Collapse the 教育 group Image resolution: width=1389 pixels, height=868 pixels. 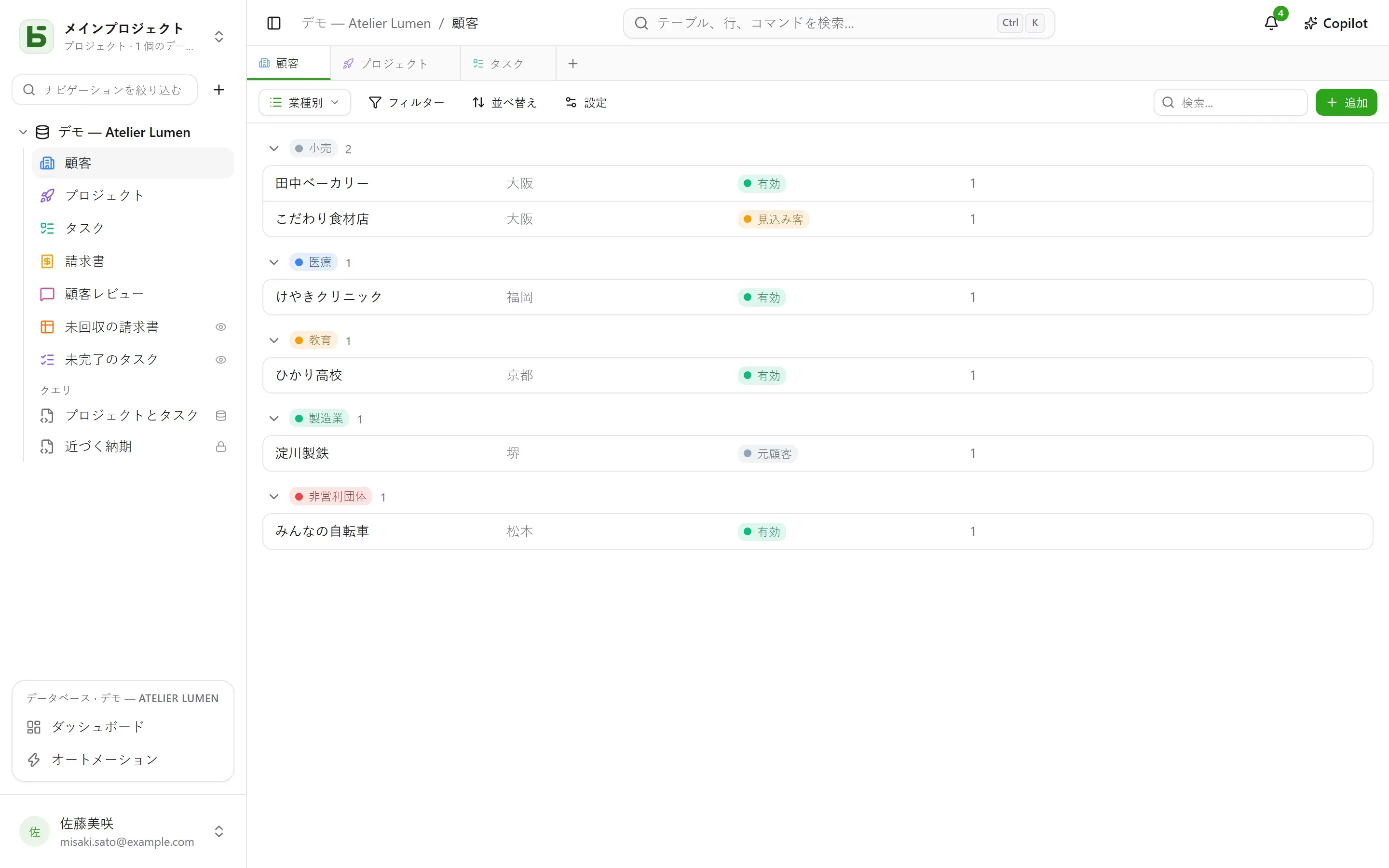[x=274, y=340]
